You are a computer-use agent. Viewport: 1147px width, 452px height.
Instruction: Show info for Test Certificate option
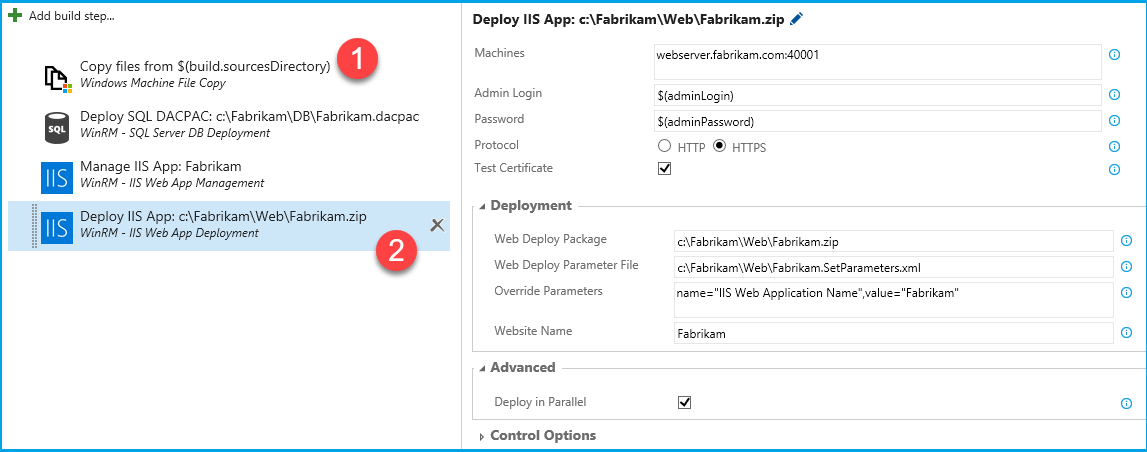point(1115,170)
